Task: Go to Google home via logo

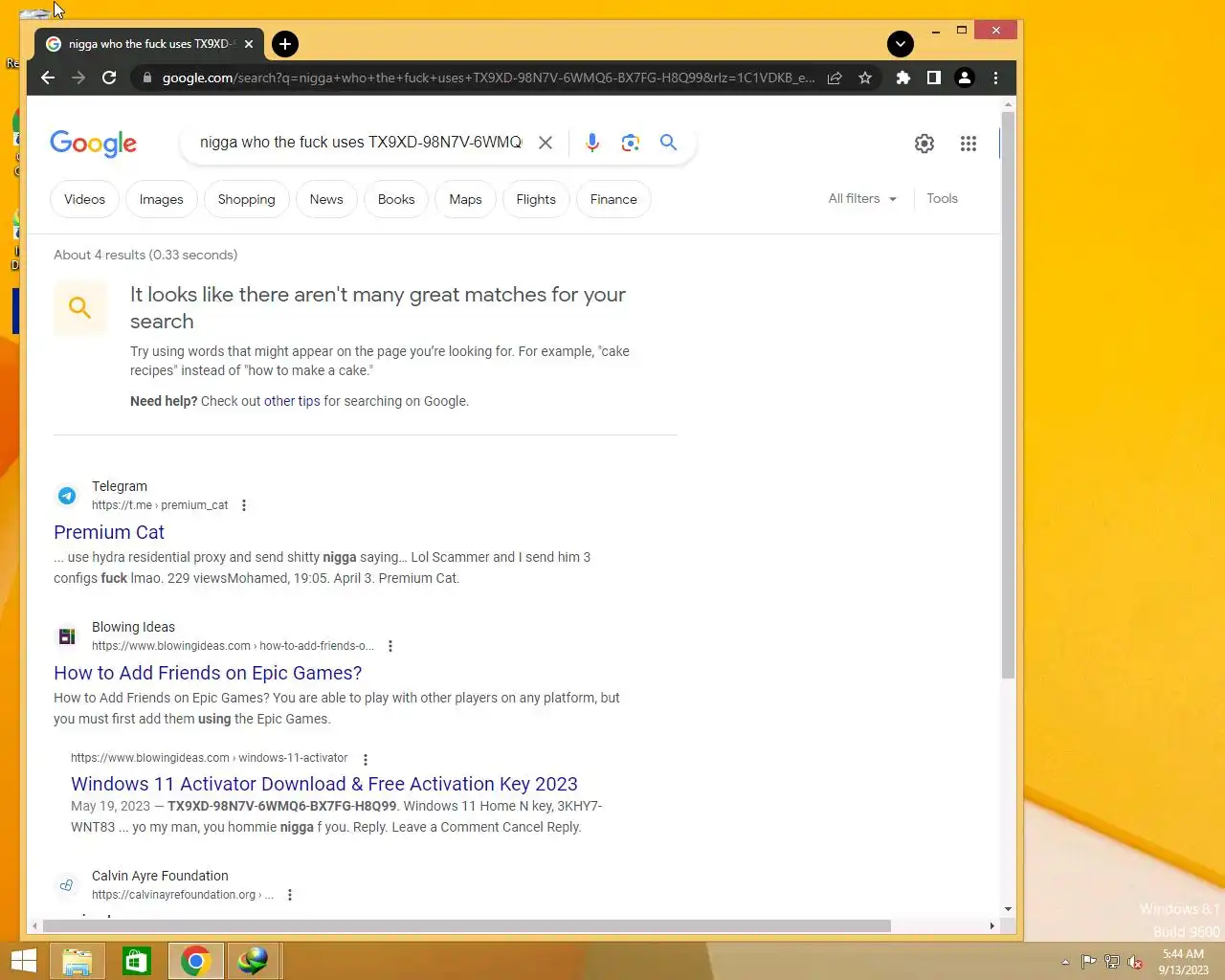Action: point(93,144)
